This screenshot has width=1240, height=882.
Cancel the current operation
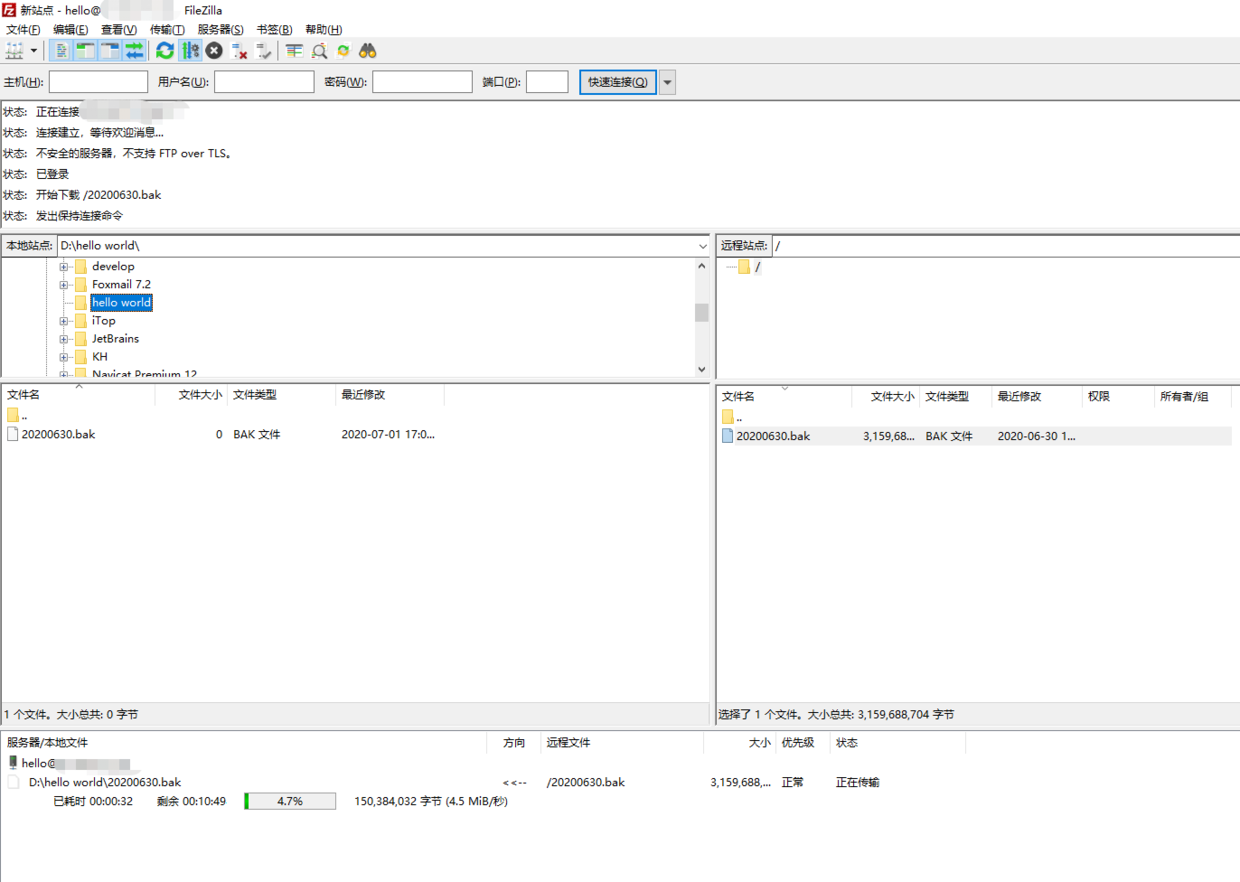coord(214,51)
